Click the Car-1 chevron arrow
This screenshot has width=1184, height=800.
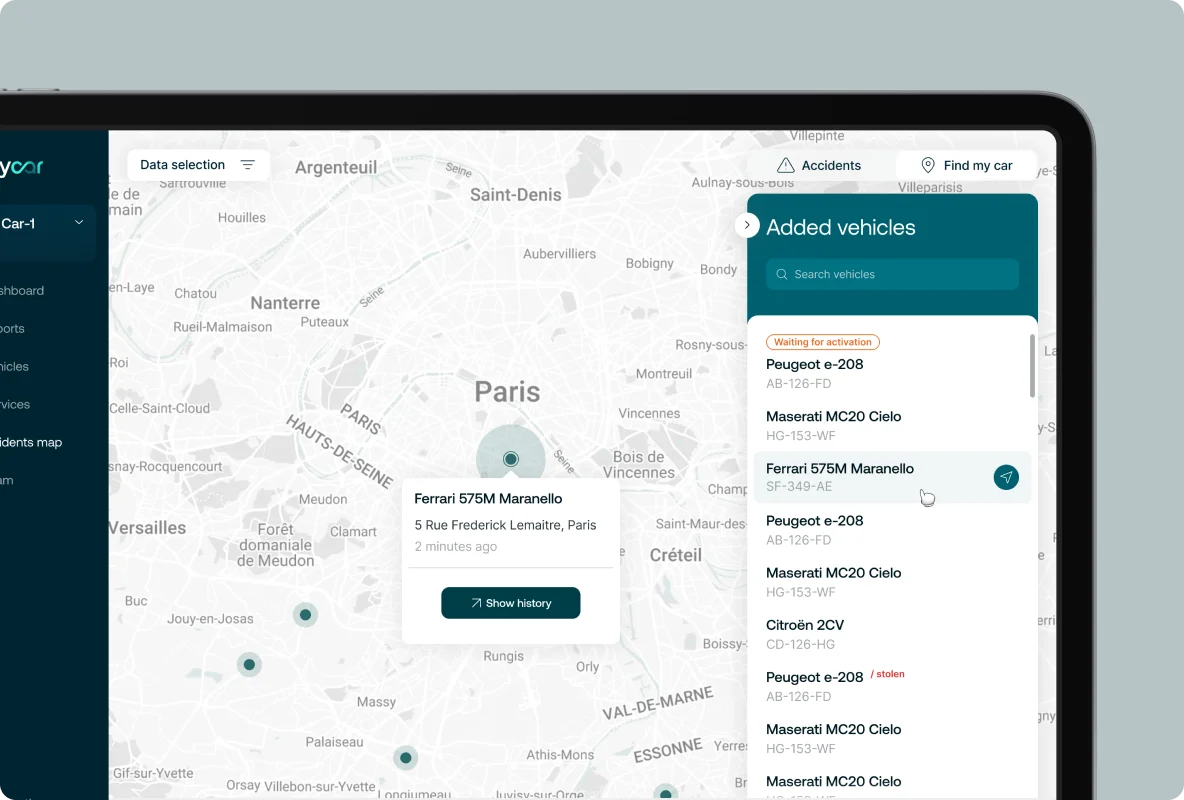pos(79,223)
